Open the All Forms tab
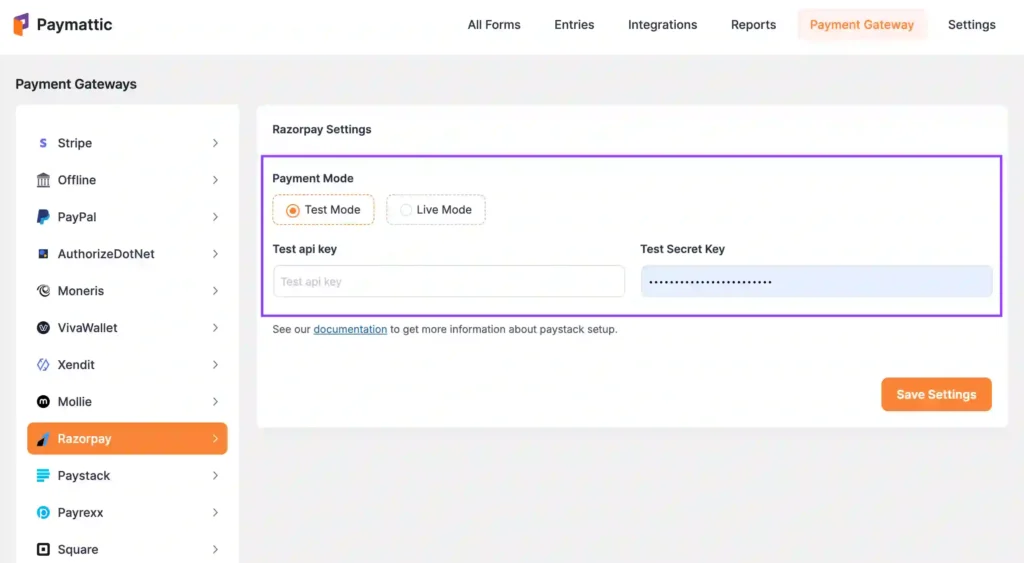Screen dimensions: 1024x563 point(494,25)
